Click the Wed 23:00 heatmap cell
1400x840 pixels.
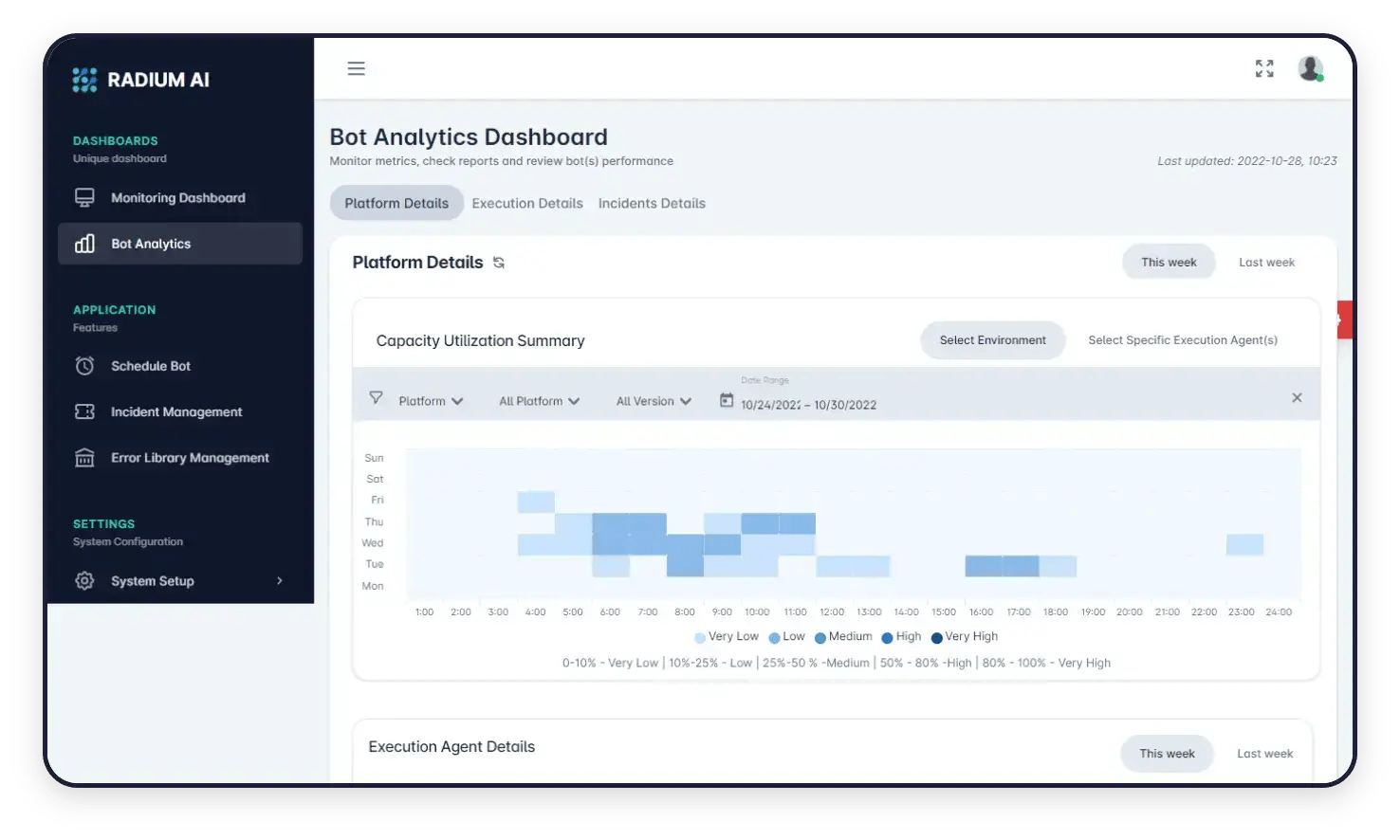[1244, 544]
